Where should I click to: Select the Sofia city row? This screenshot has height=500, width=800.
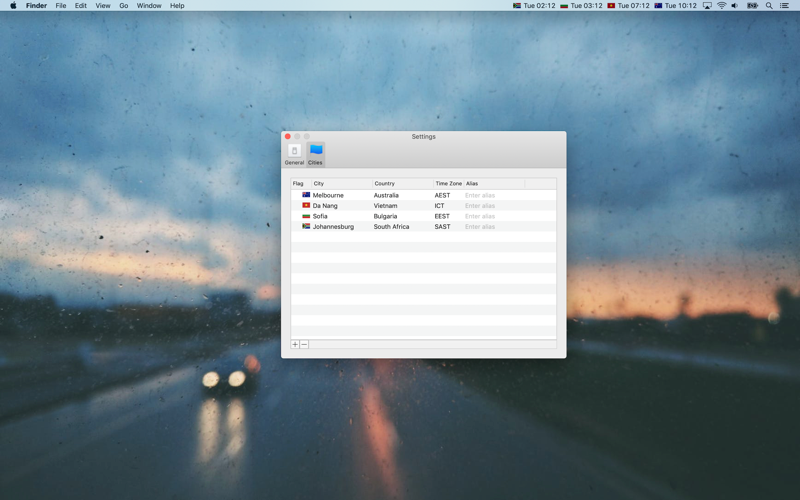[x=423, y=216]
